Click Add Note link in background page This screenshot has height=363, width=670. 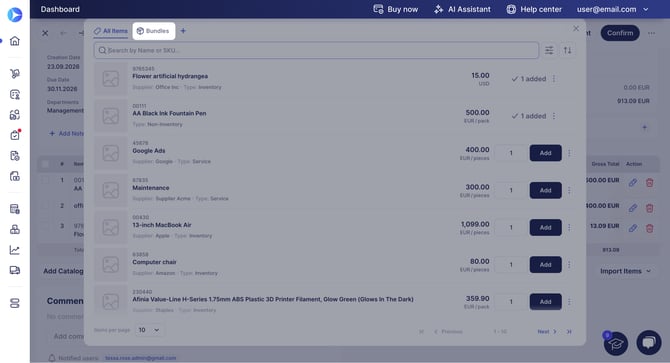66,133
